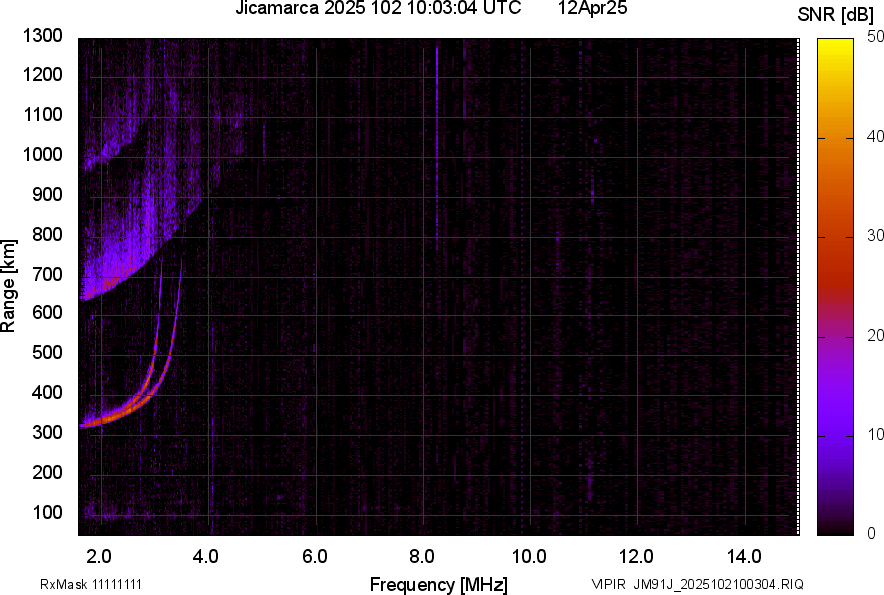Viewport: 884px width, 595px height.
Task: Click the frequency tick label '12.0'
Action: pos(636,557)
